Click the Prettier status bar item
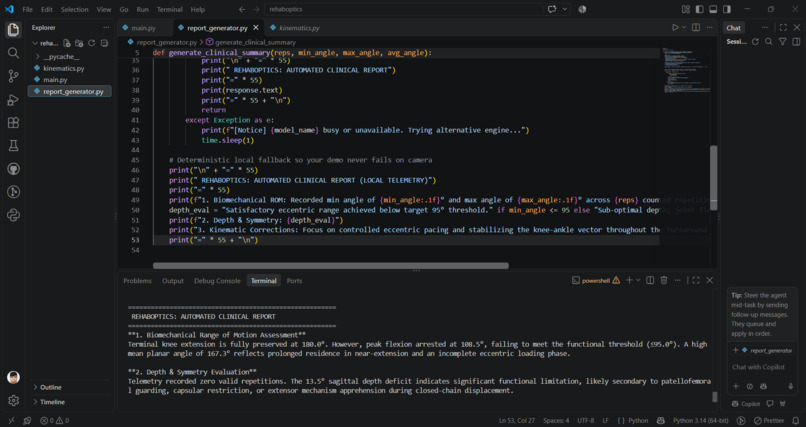 point(770,421)
